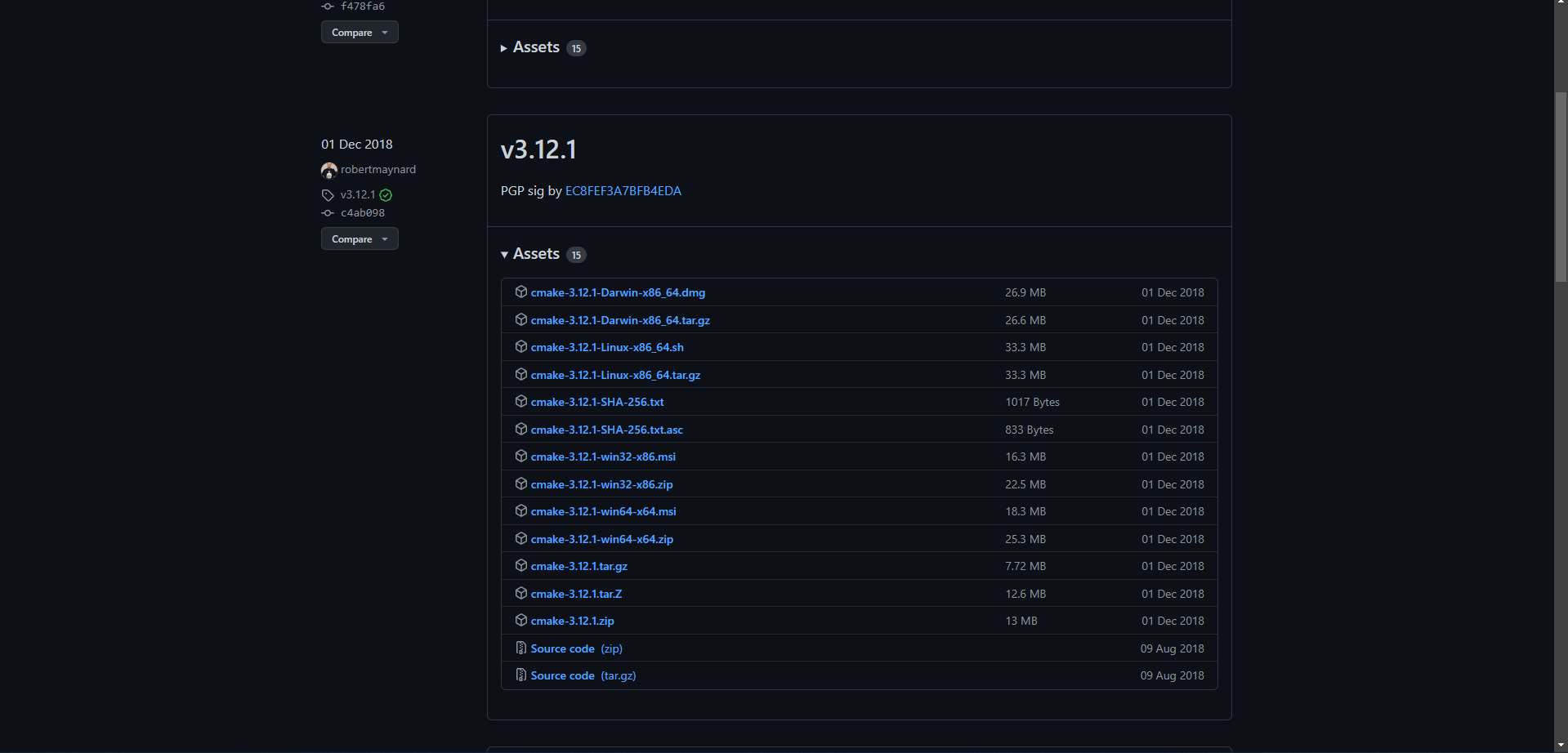Screen dimensions: 1568x753
Task: Open Compare dropdown under f478fa6 commit
Action: point(360,32)
